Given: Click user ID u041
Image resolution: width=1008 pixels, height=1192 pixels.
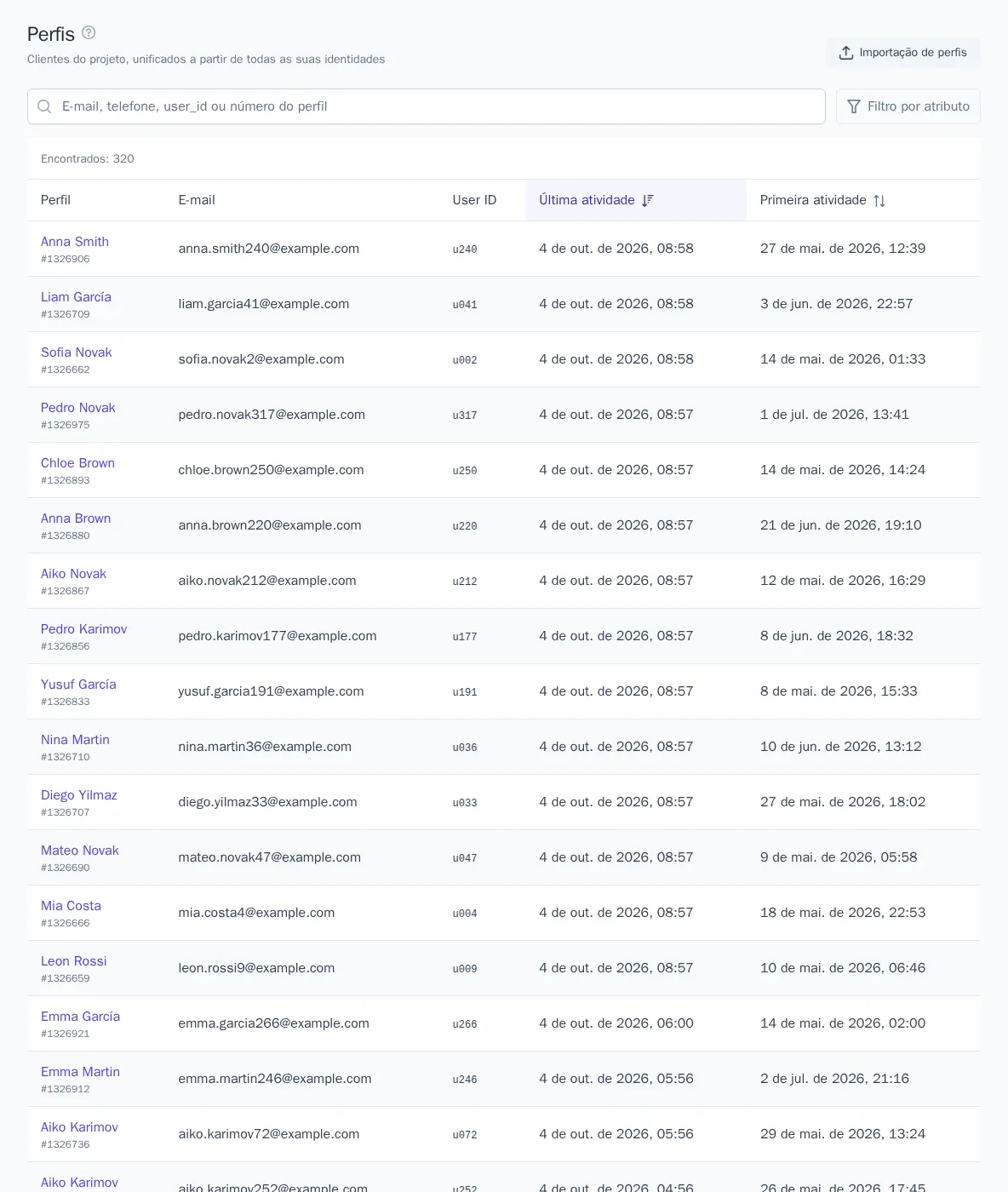Looking at the screenshot, I should 465,305.
